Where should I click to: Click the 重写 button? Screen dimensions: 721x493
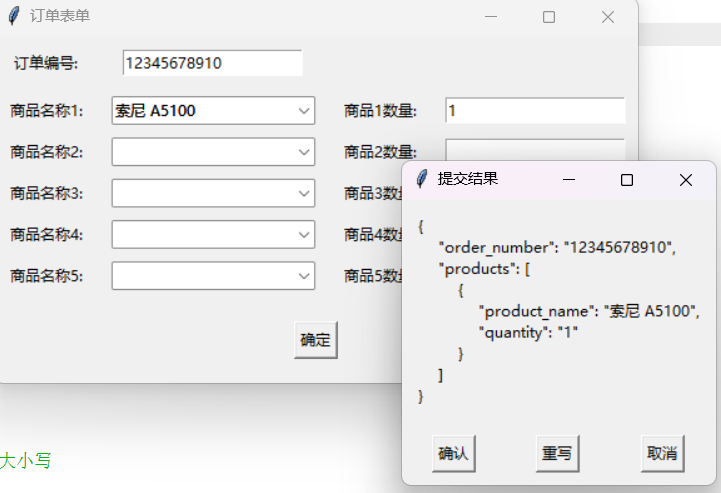coord(557,453)
